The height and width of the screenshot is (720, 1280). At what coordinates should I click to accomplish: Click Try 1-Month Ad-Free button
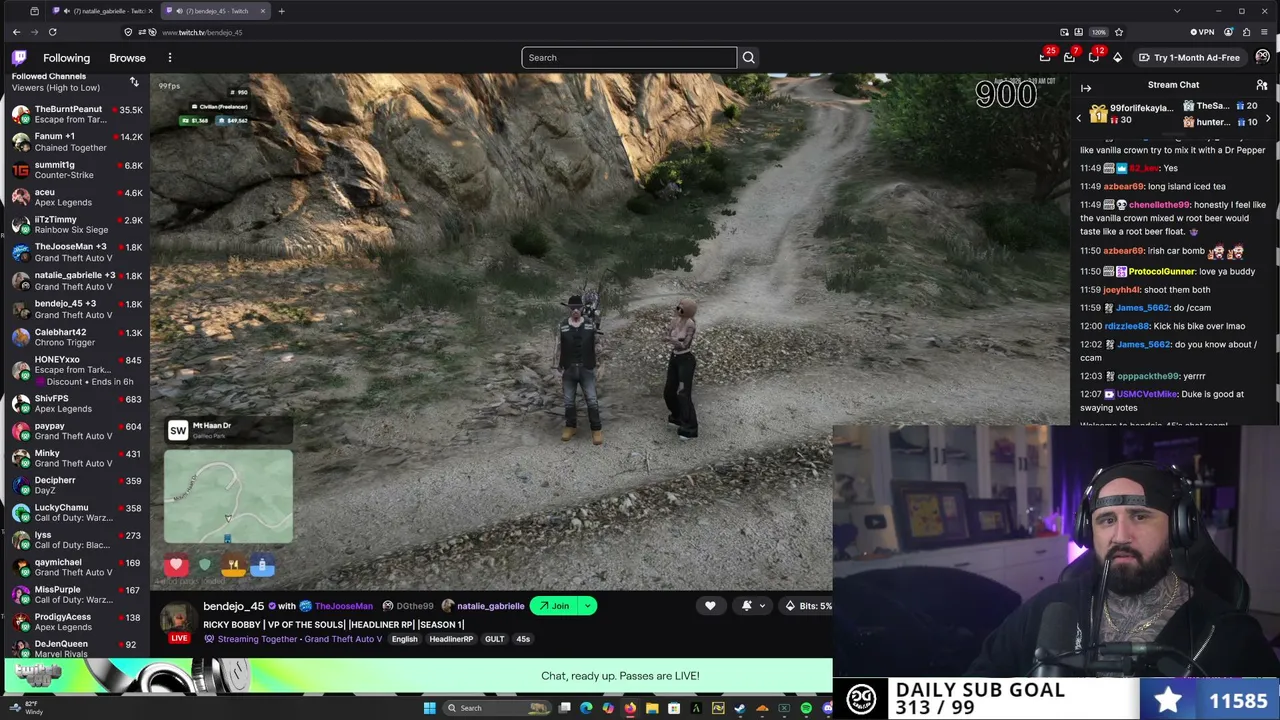[1189, 58]
